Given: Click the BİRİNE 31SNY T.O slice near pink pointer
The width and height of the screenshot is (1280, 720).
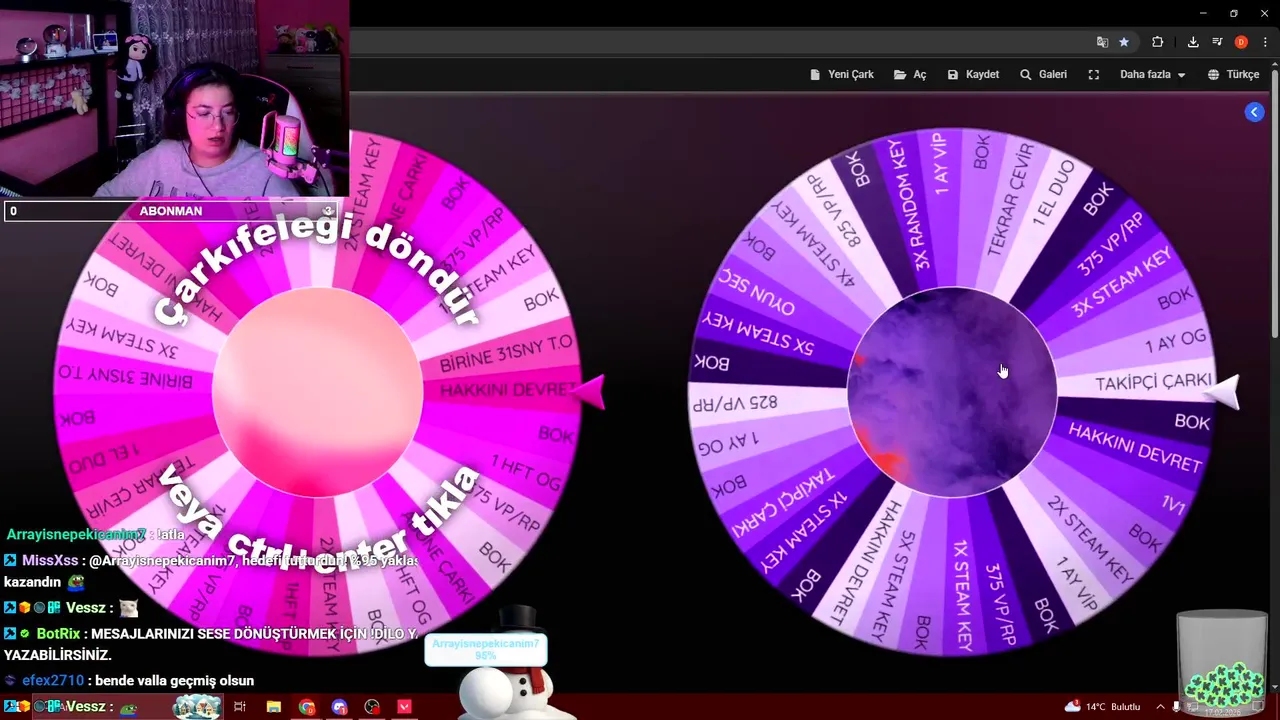Looking at the screenshot, I should (506, 352).
